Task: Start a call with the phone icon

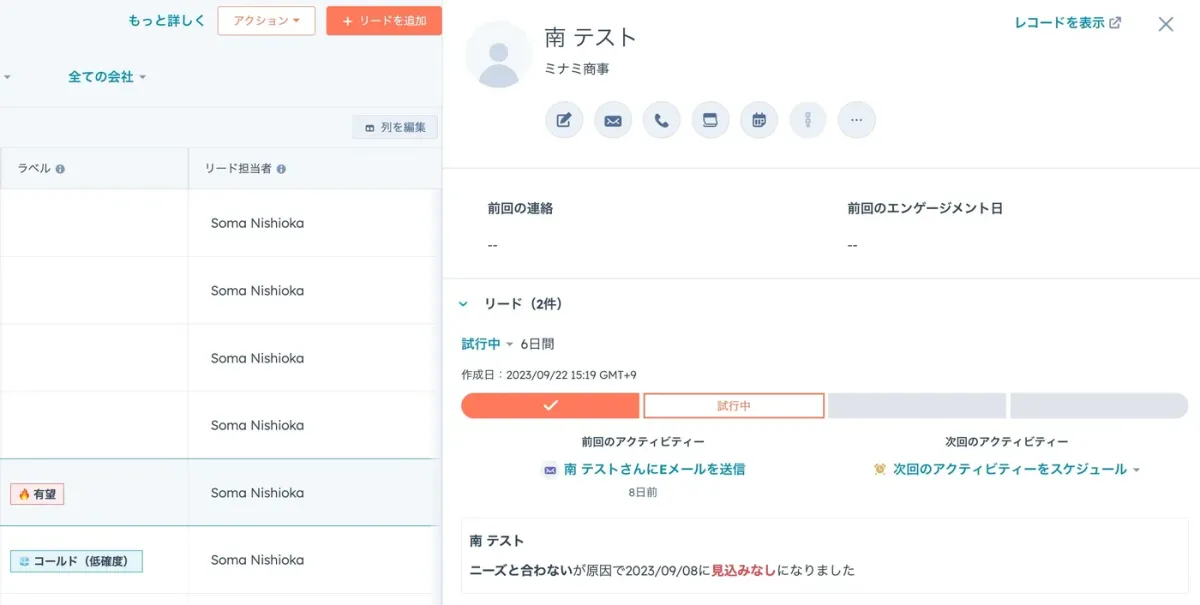Action: click(x=661, y=119)
